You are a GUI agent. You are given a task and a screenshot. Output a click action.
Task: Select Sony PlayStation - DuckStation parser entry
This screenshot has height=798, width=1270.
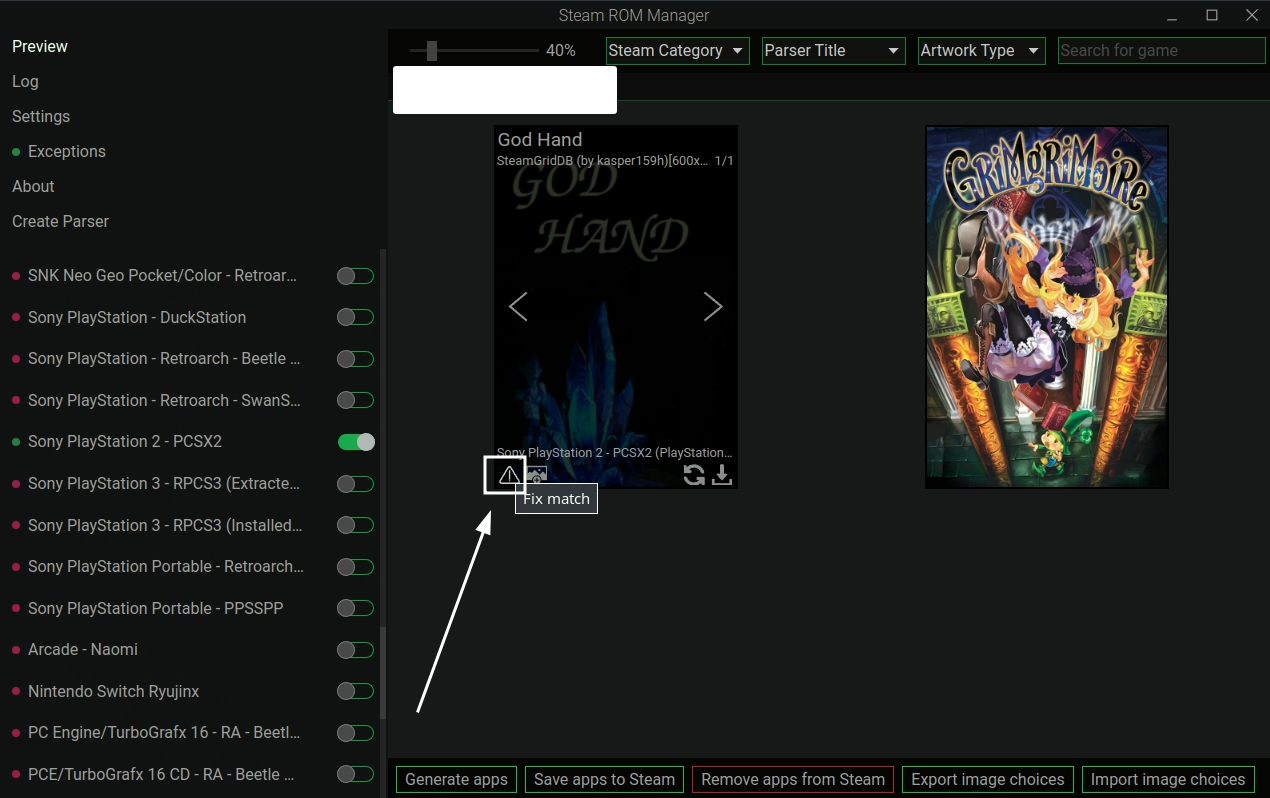tap(137, 317)
